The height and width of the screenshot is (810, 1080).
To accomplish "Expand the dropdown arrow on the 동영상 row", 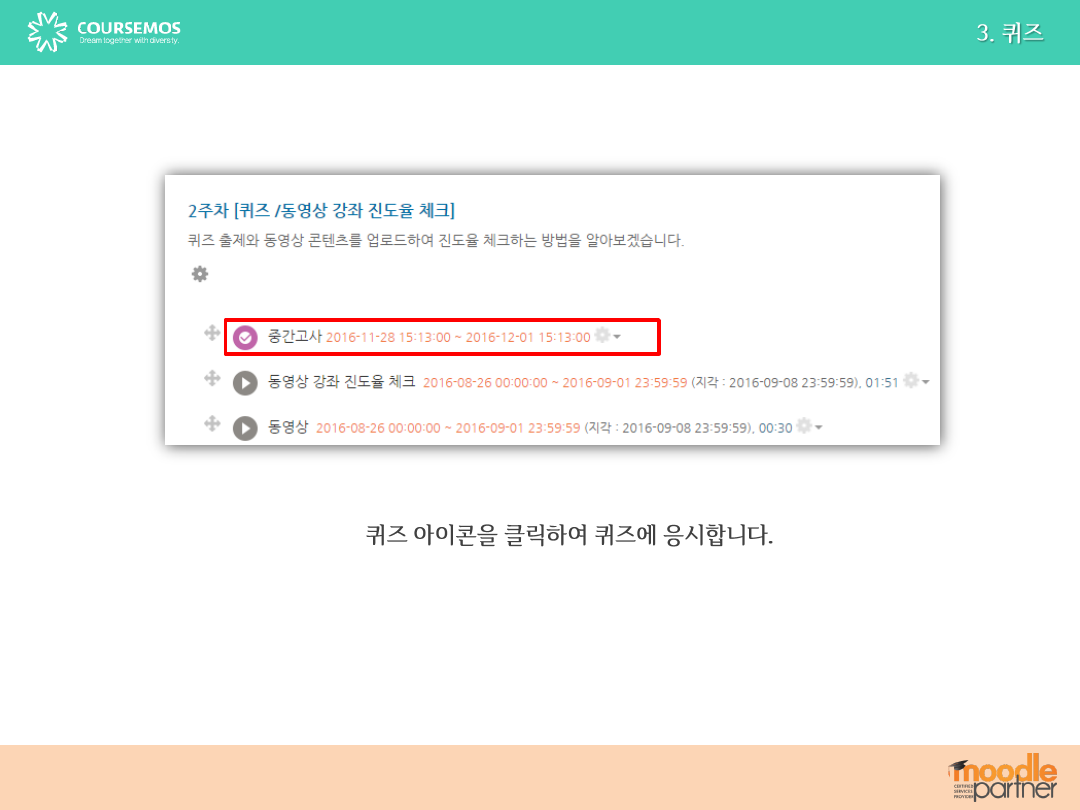I will (x=819, y=428).
